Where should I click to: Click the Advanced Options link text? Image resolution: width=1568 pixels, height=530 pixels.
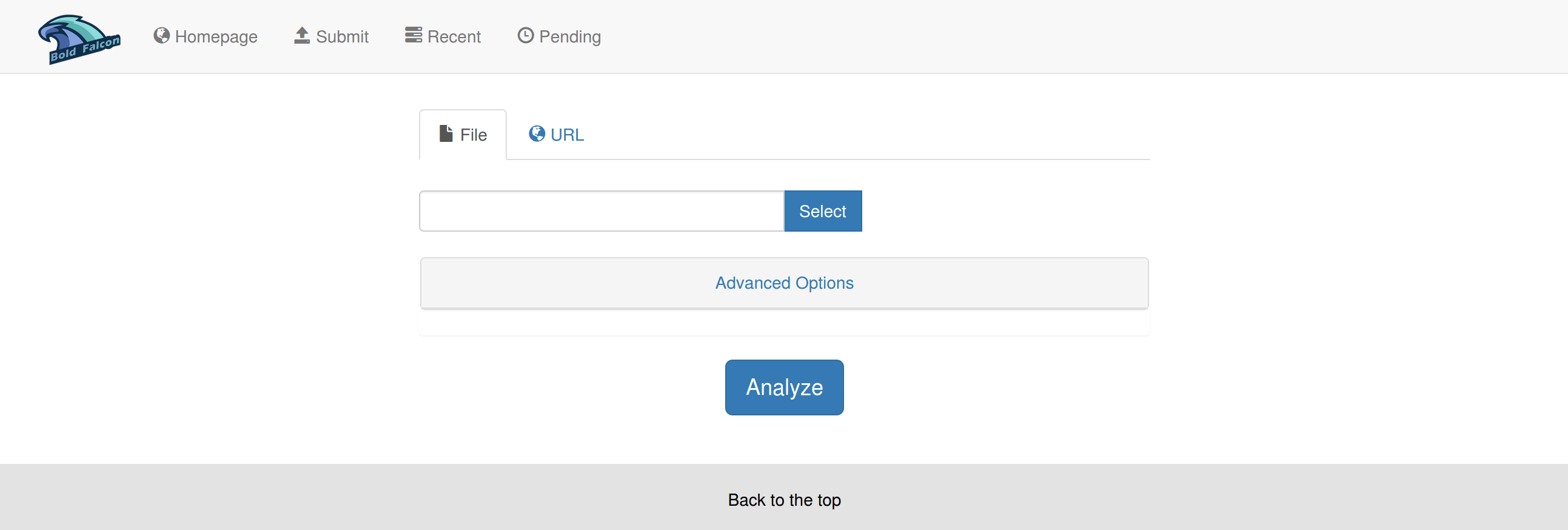[784, 283]
